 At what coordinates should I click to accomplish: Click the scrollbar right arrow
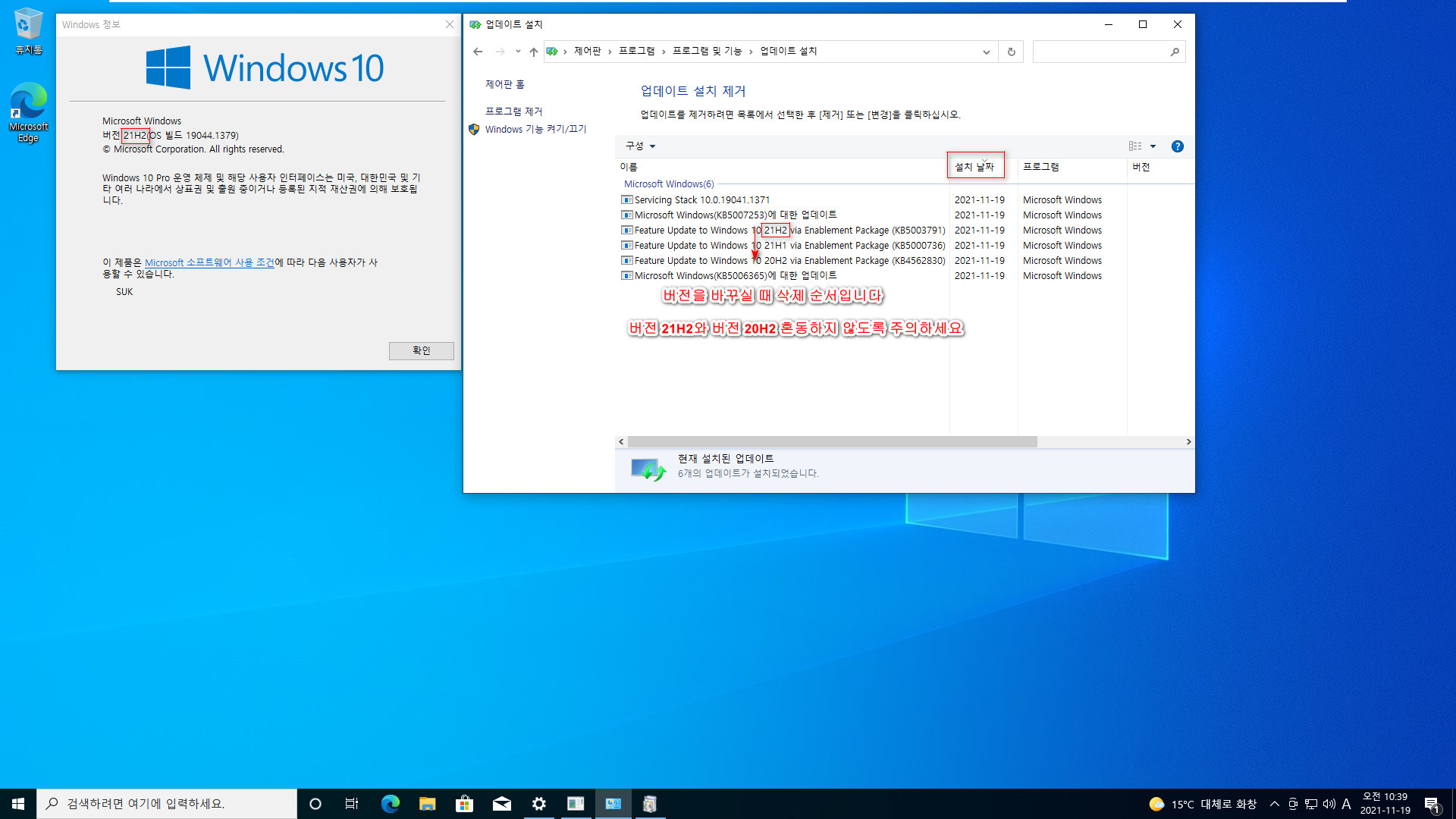1188,442
